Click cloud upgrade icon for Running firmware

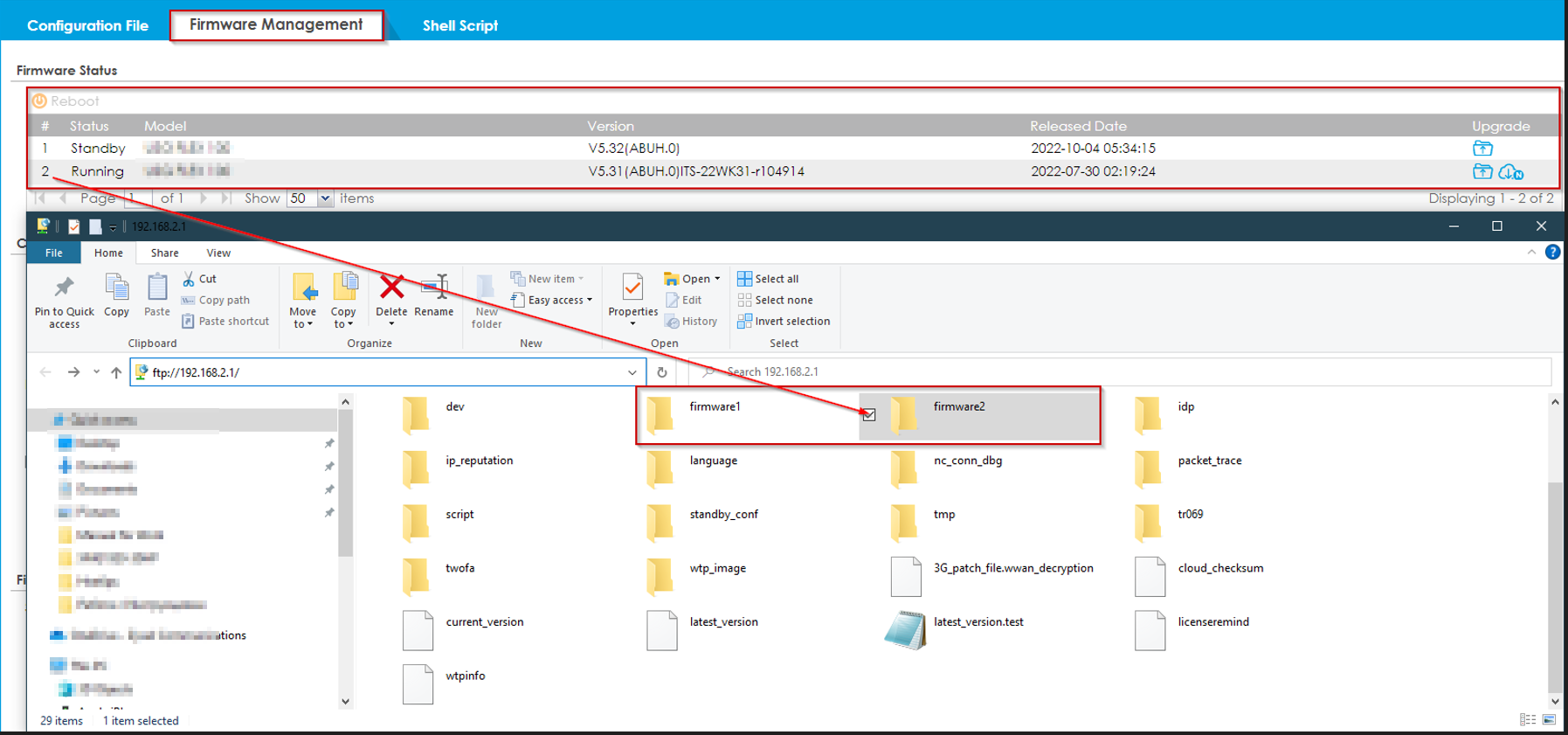(x=1511, y=172)
